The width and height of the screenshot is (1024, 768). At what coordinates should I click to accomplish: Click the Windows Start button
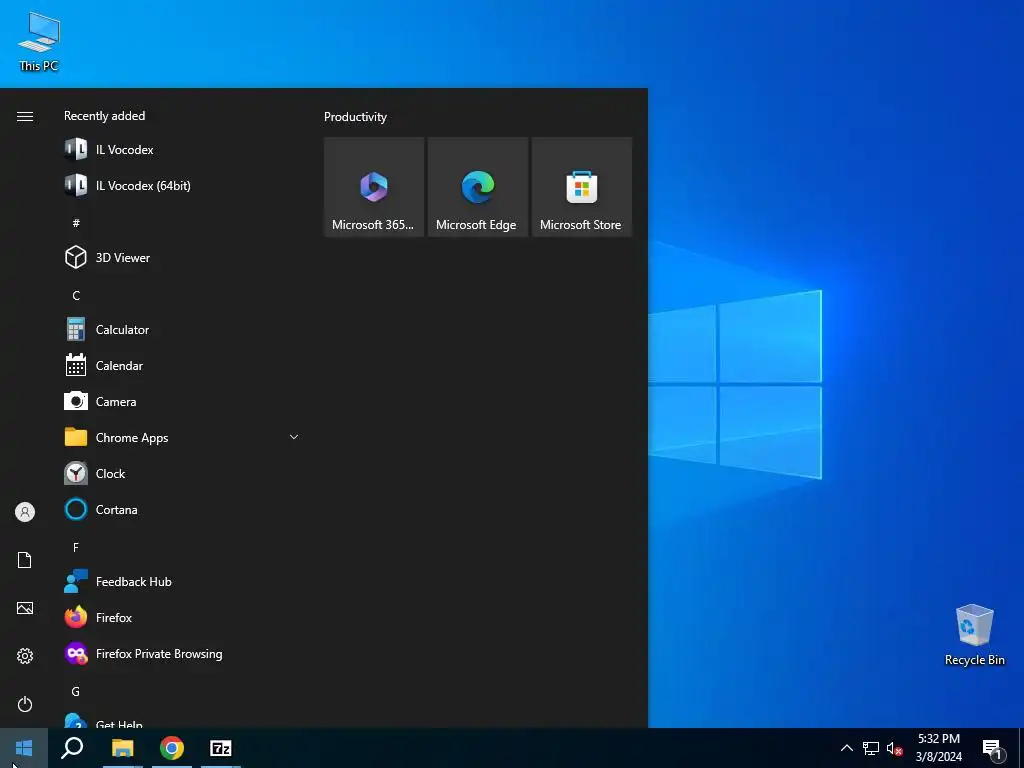tap(24, 748)
